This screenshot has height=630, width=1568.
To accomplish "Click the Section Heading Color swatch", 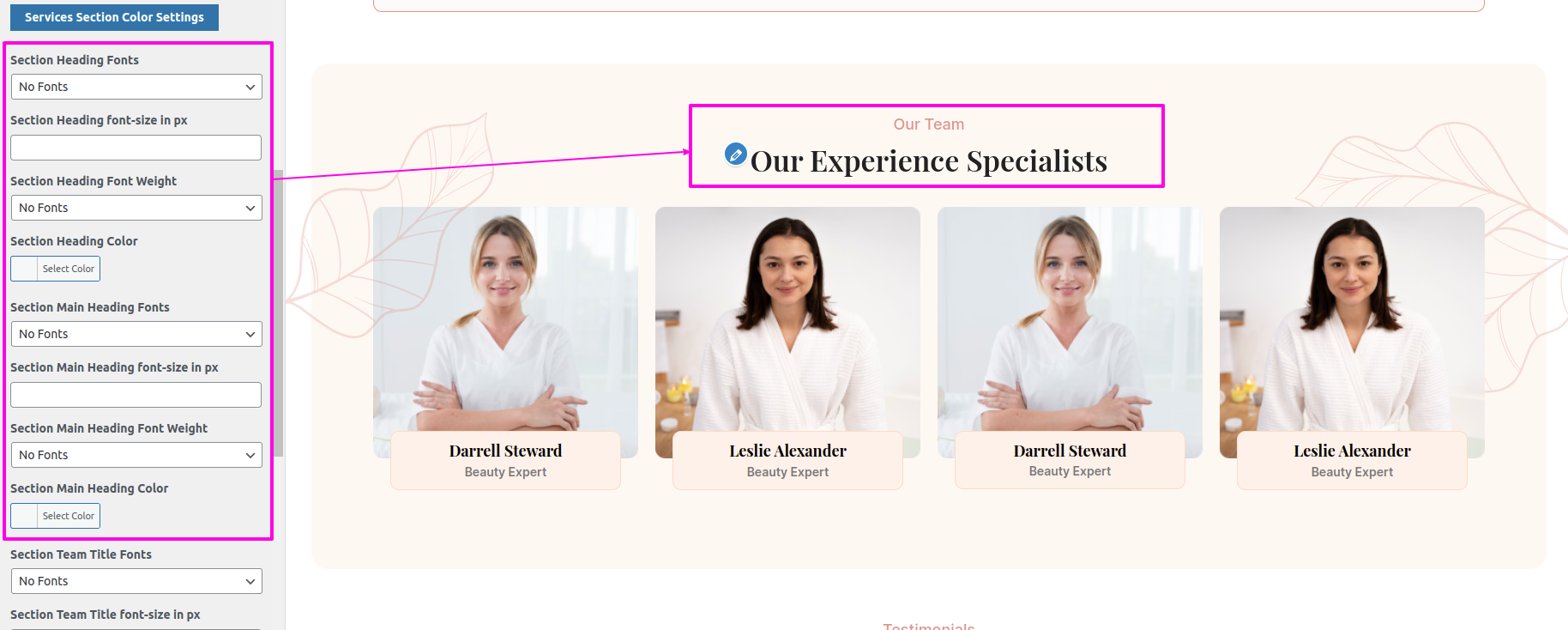I will (x=24, y=269).
